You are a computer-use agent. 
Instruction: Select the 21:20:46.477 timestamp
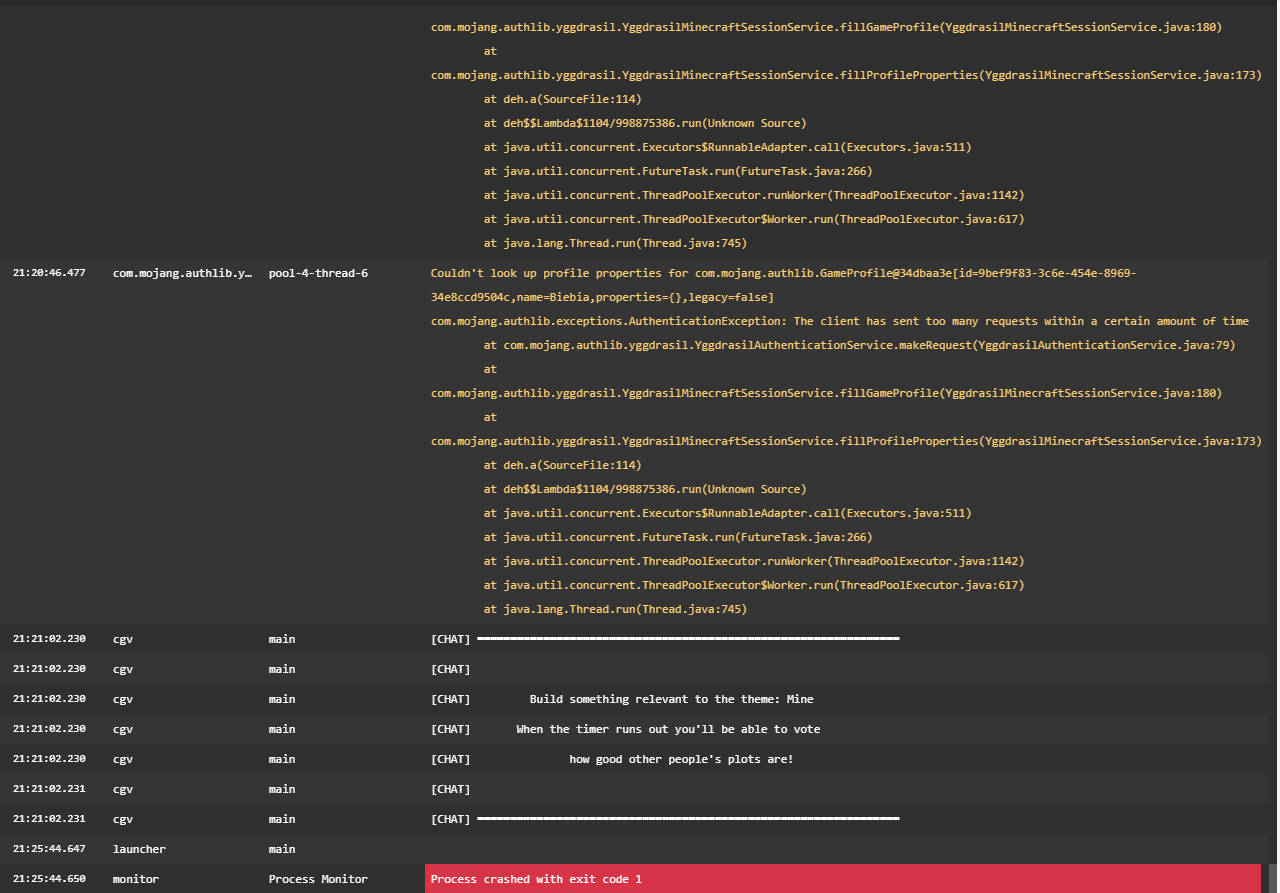49,273
